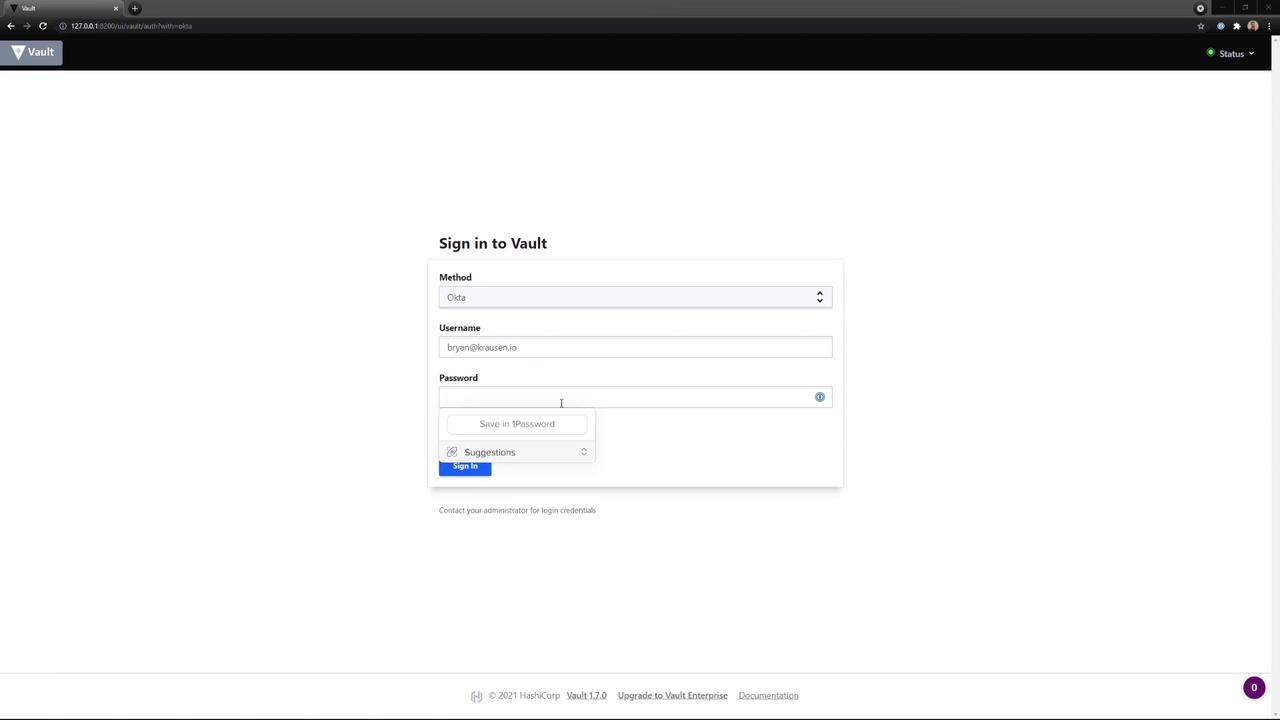Click the purple notification badge at bottom right

1254,688
